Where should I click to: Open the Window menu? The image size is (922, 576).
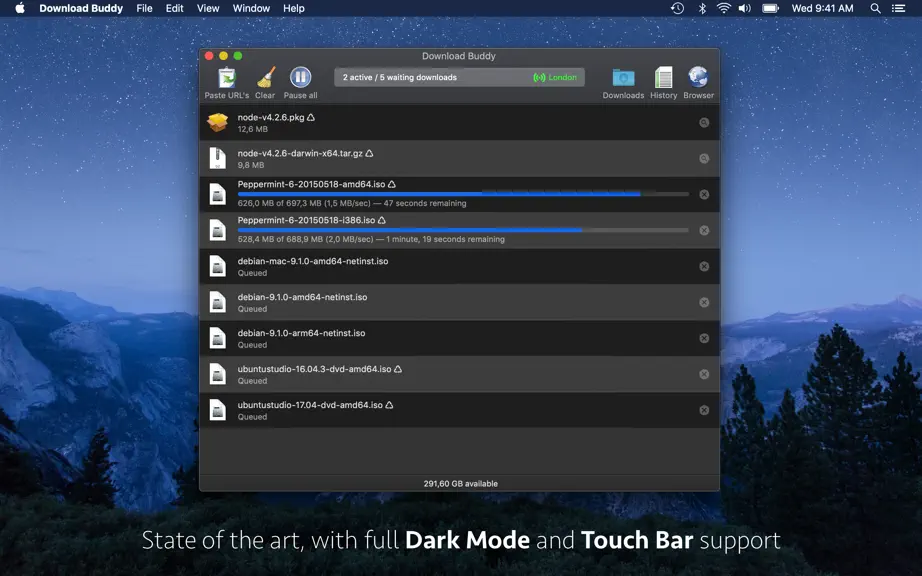(x=251, y=8)
